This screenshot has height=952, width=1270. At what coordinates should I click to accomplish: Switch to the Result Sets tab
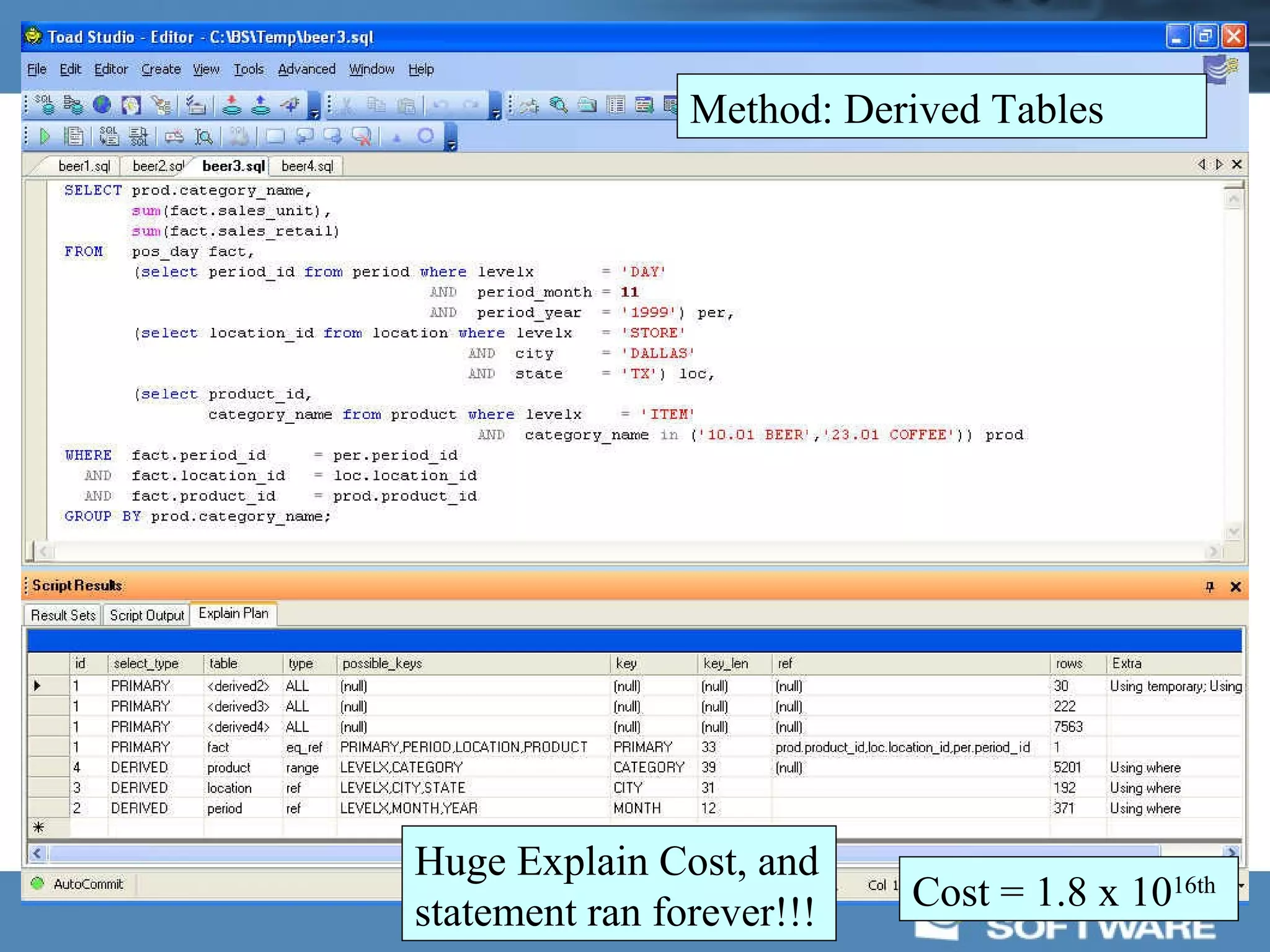point(63,615)
